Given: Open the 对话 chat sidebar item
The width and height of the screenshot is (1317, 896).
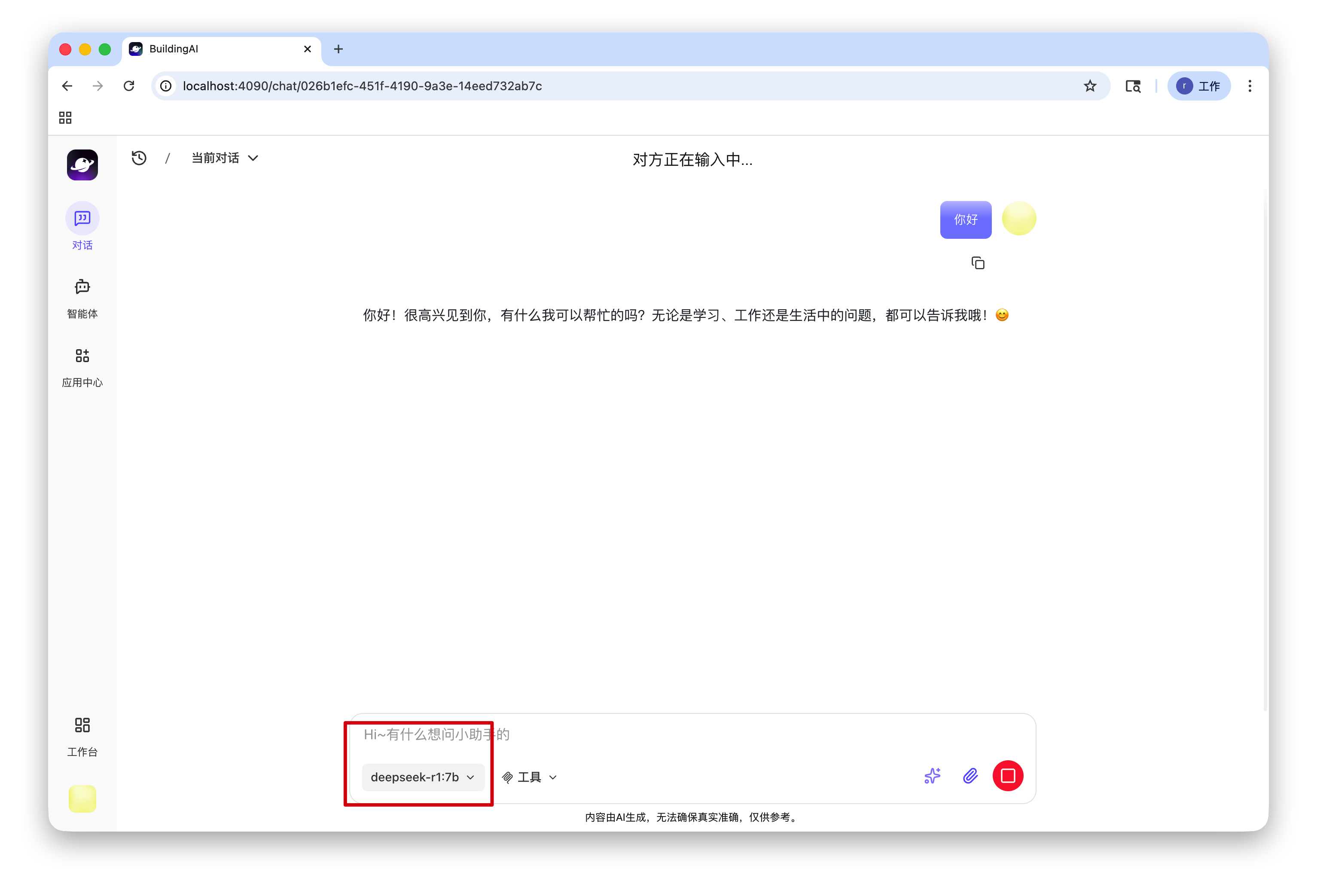Looking at the screenshot, I should click(x=82, y=226).
